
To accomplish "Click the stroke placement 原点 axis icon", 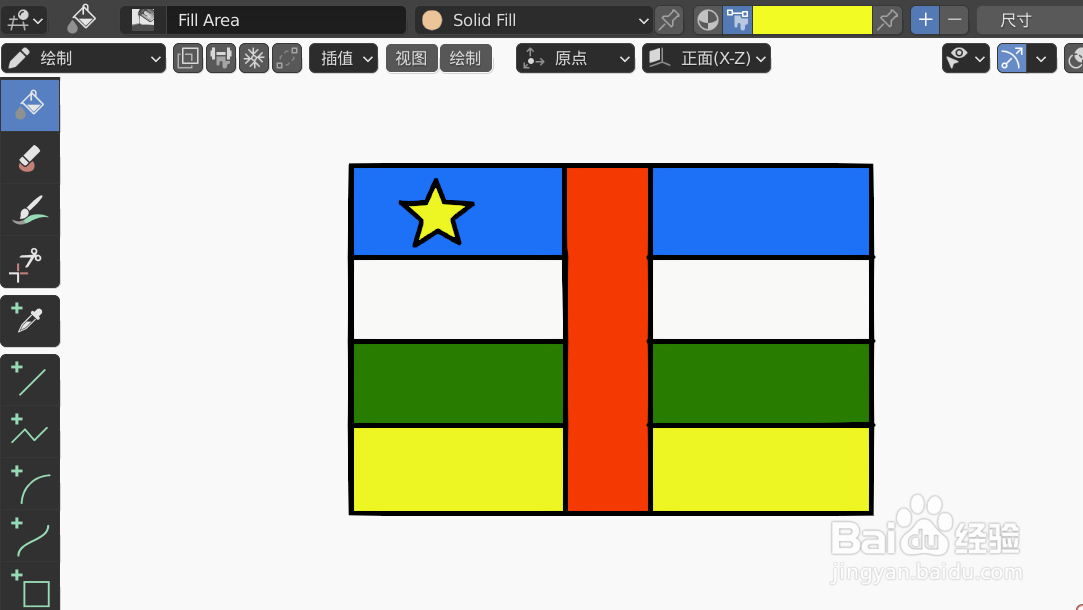I will (533, 59).
